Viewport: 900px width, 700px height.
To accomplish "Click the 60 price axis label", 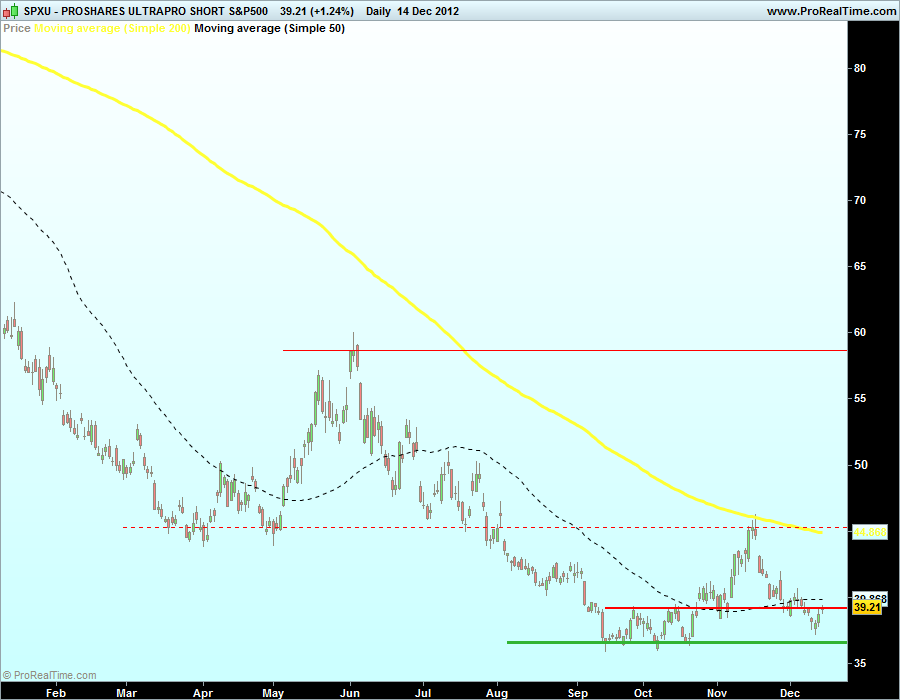I will pos(860,332).
